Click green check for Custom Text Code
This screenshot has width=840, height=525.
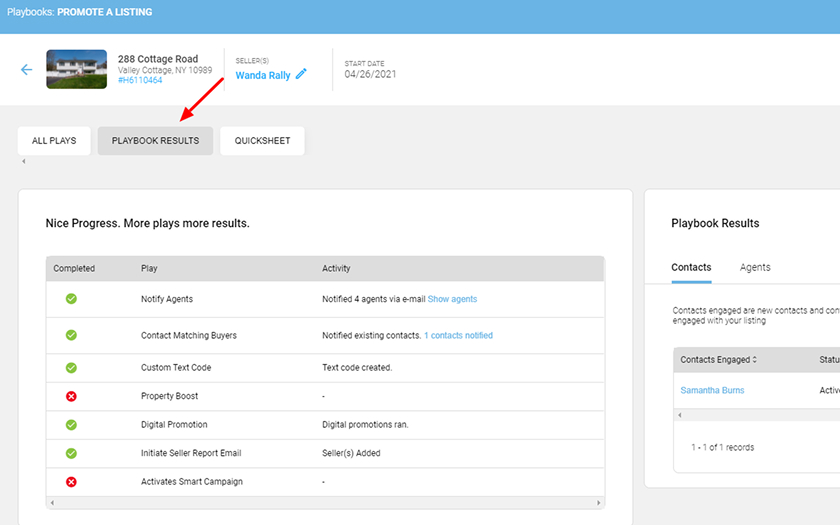[71, 367]
